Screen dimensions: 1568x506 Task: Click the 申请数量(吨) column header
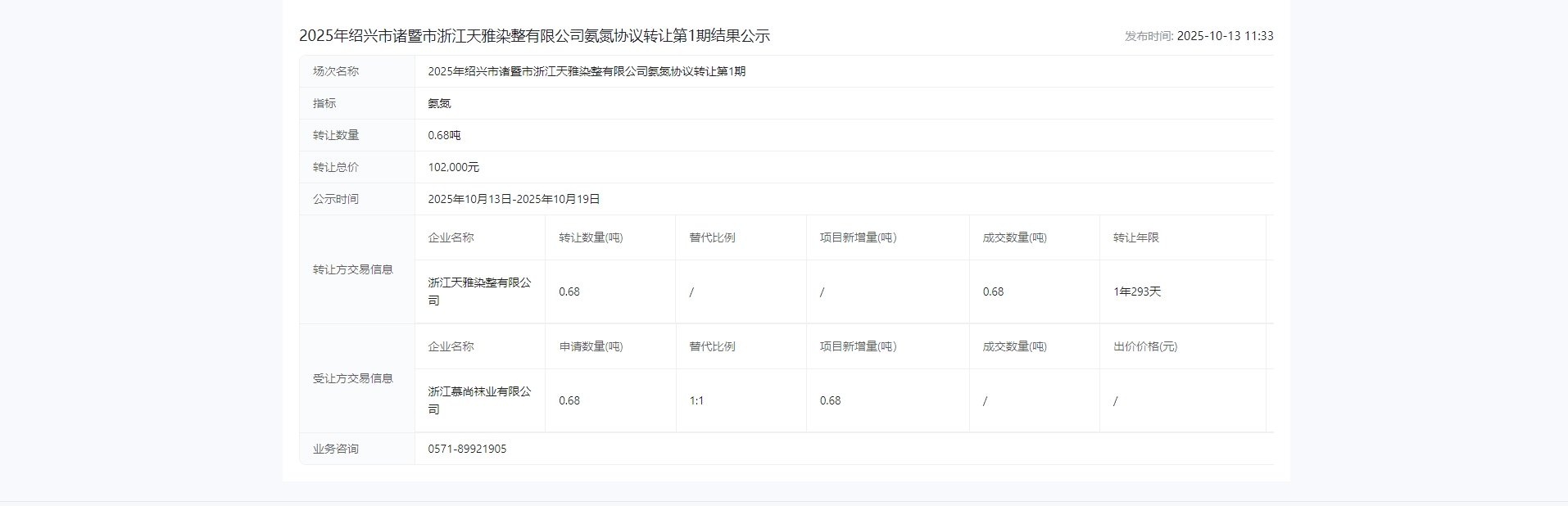click(591, 346)
